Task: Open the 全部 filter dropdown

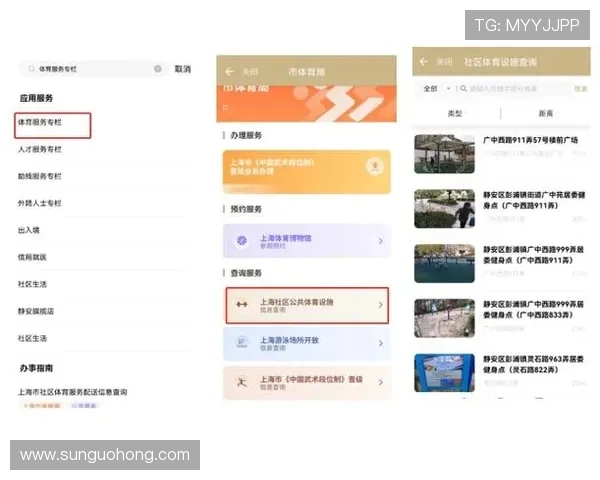Action: coord(436,89)
